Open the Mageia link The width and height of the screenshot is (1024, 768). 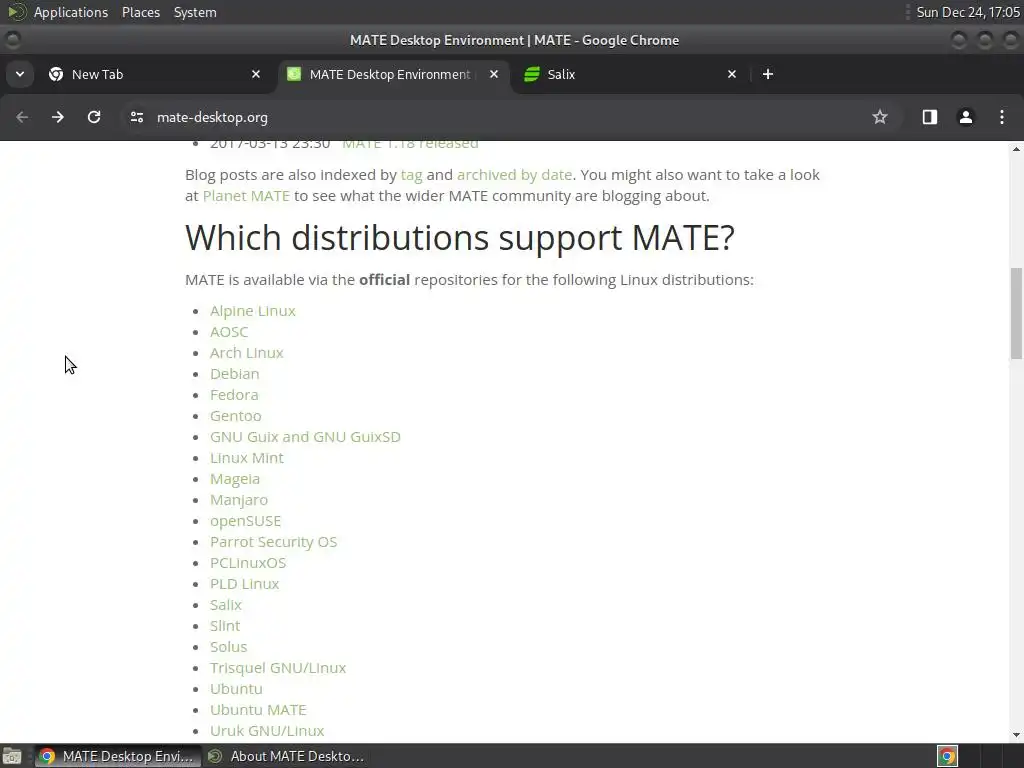(235, 479)
